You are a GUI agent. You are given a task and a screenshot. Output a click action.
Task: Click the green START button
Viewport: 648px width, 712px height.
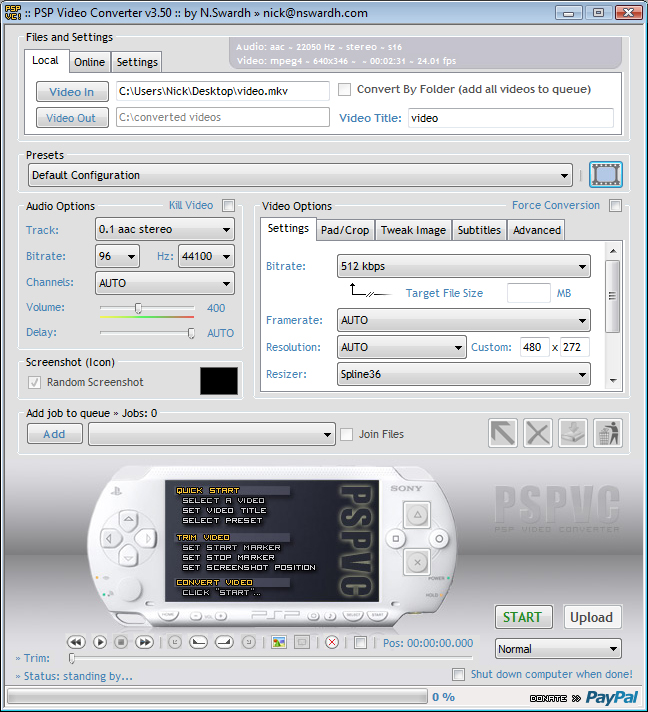tap(524, 617)
